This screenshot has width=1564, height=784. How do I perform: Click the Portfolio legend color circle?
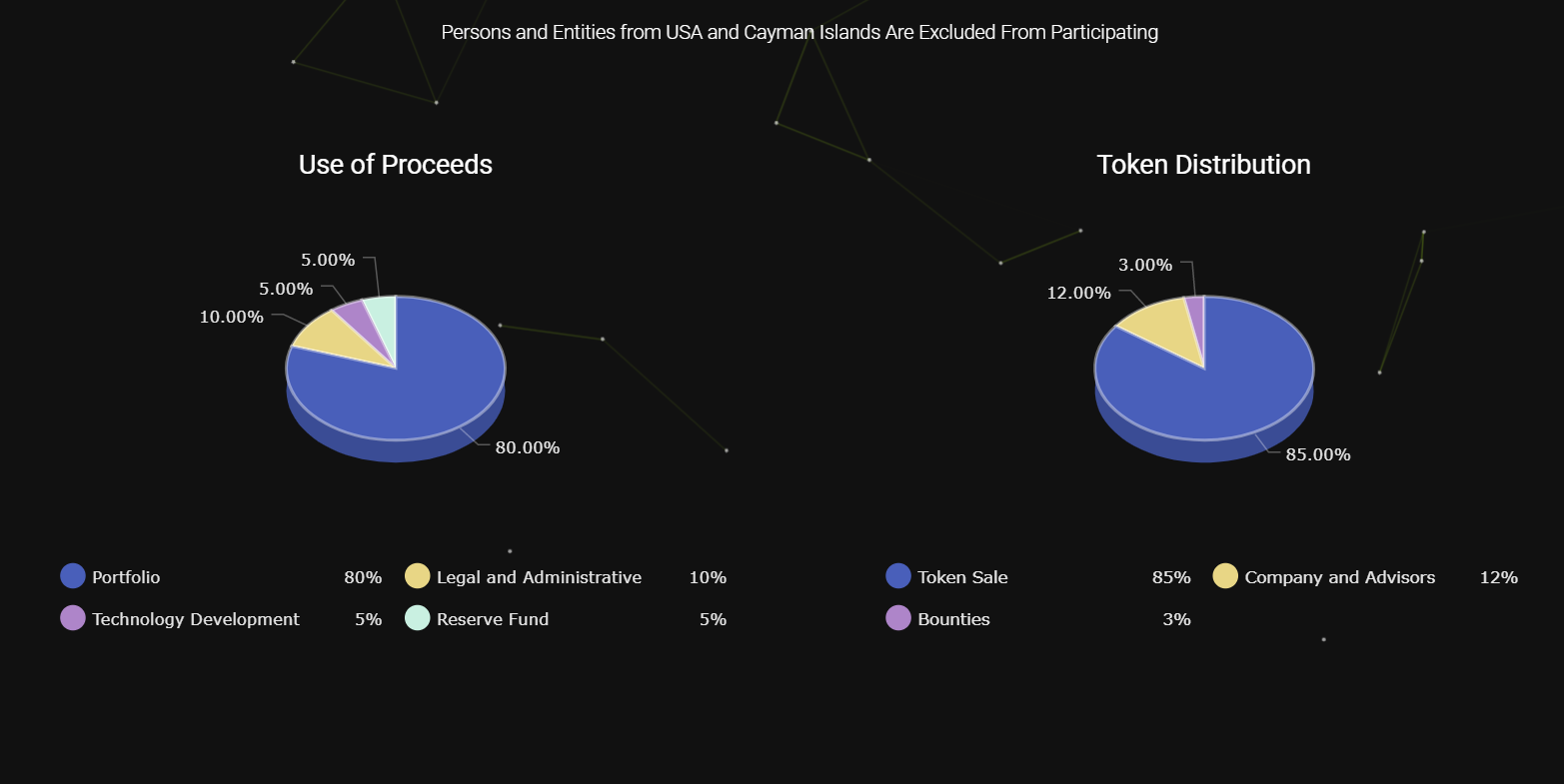click(73, 576)
